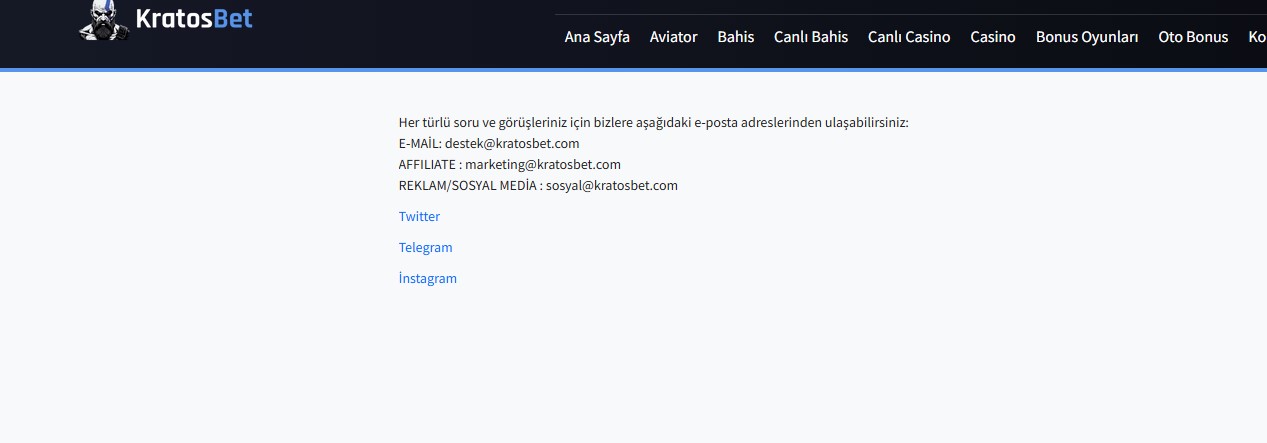The height and width of the screenshot is (443, 1267).
Task: Select Bahis in the navigation bar
Action: [x=735, y=37]
